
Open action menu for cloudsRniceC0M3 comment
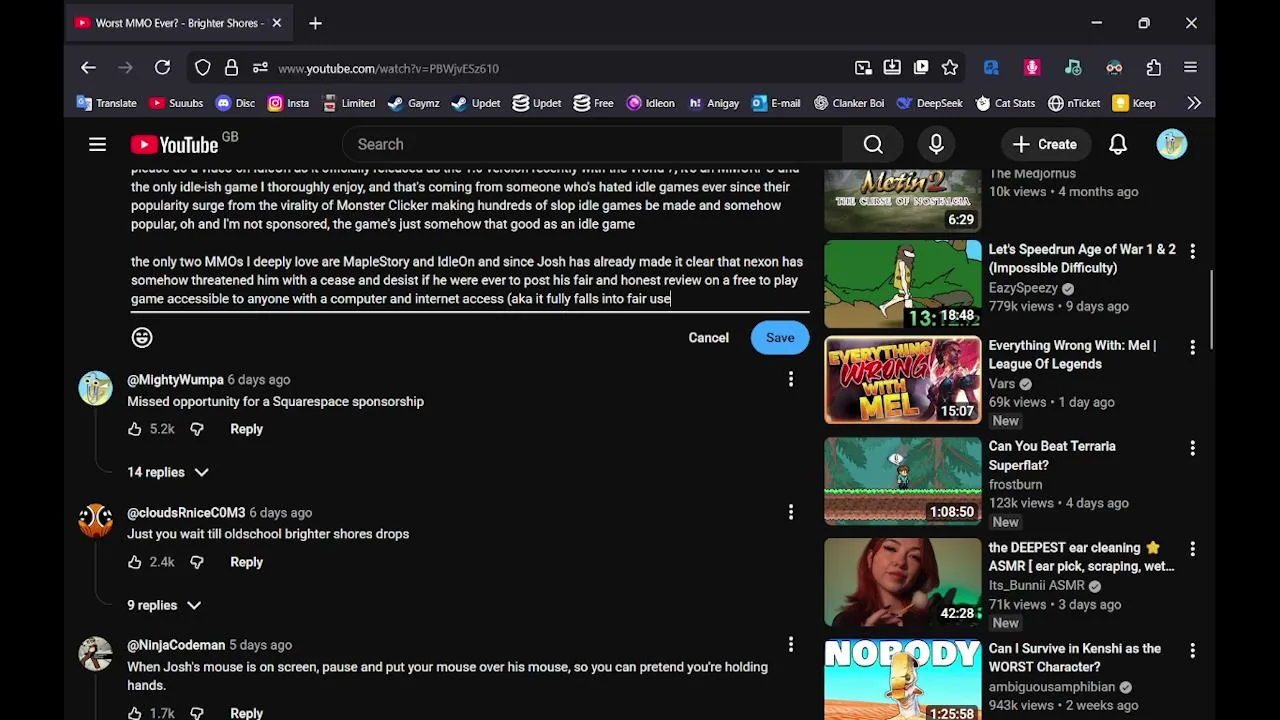point(791,512)
